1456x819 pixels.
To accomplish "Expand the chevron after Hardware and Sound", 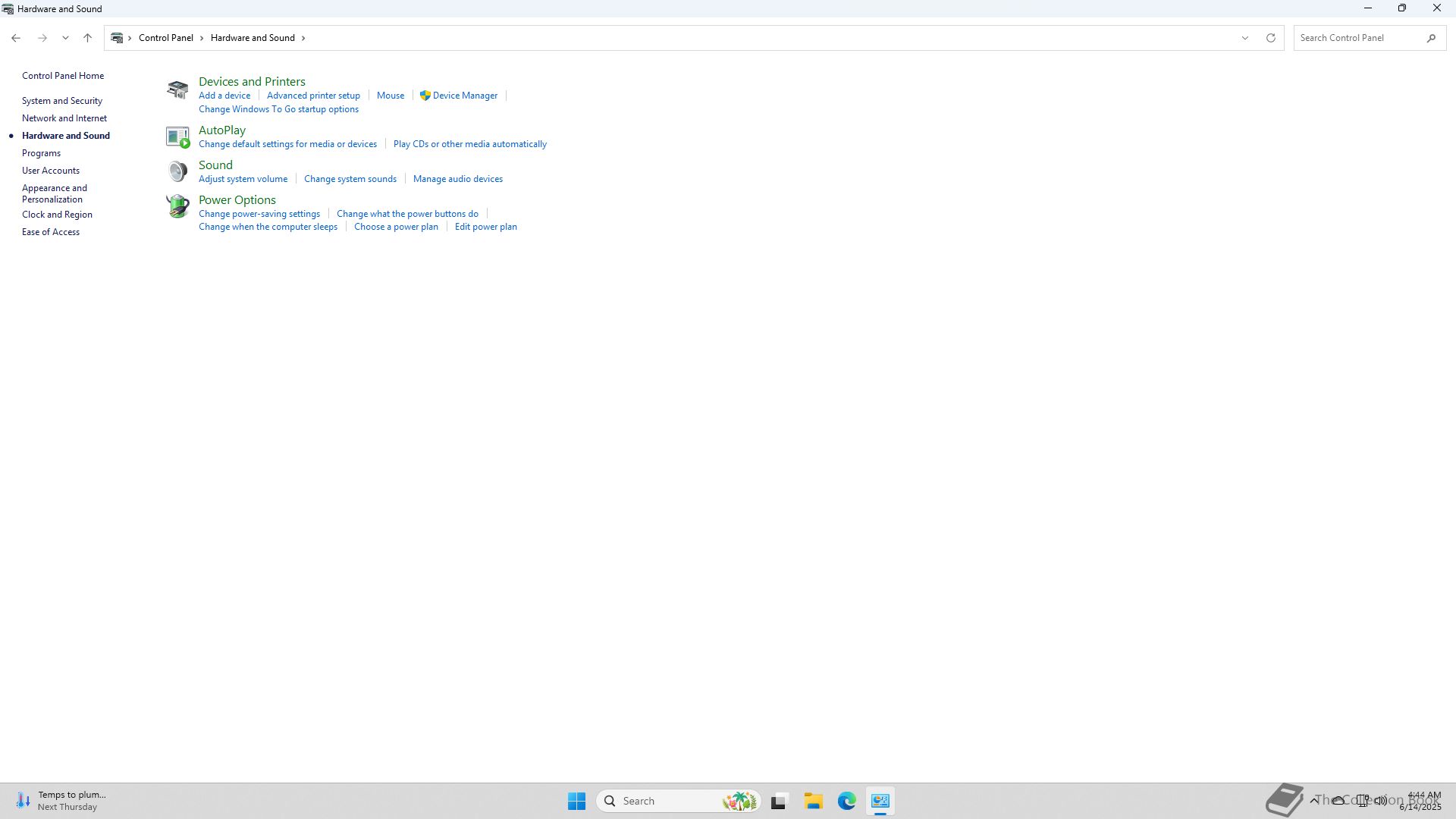I will click(x=303, y=38).
